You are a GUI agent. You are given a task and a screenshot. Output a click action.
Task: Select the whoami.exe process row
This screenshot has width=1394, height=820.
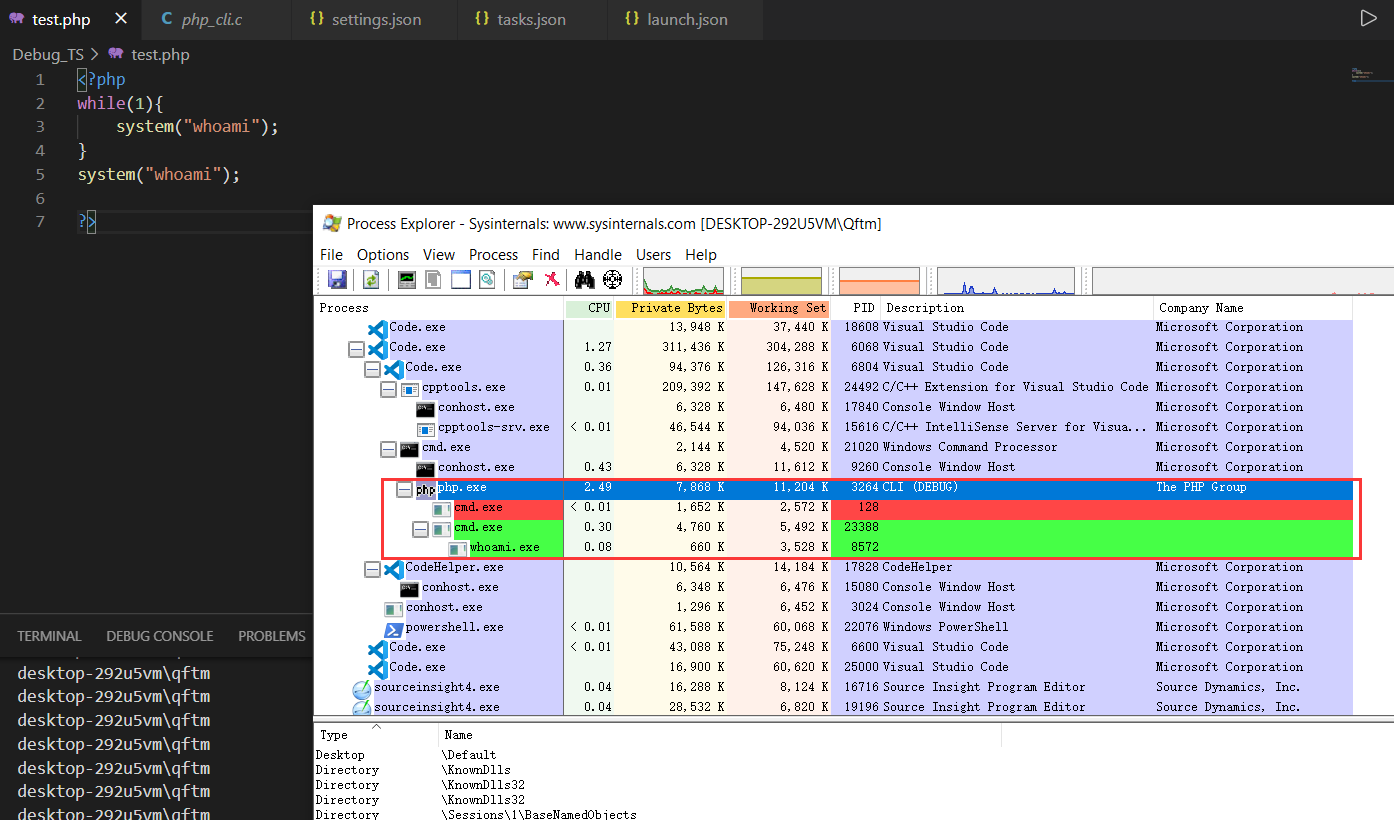click(x=834, y=548)
